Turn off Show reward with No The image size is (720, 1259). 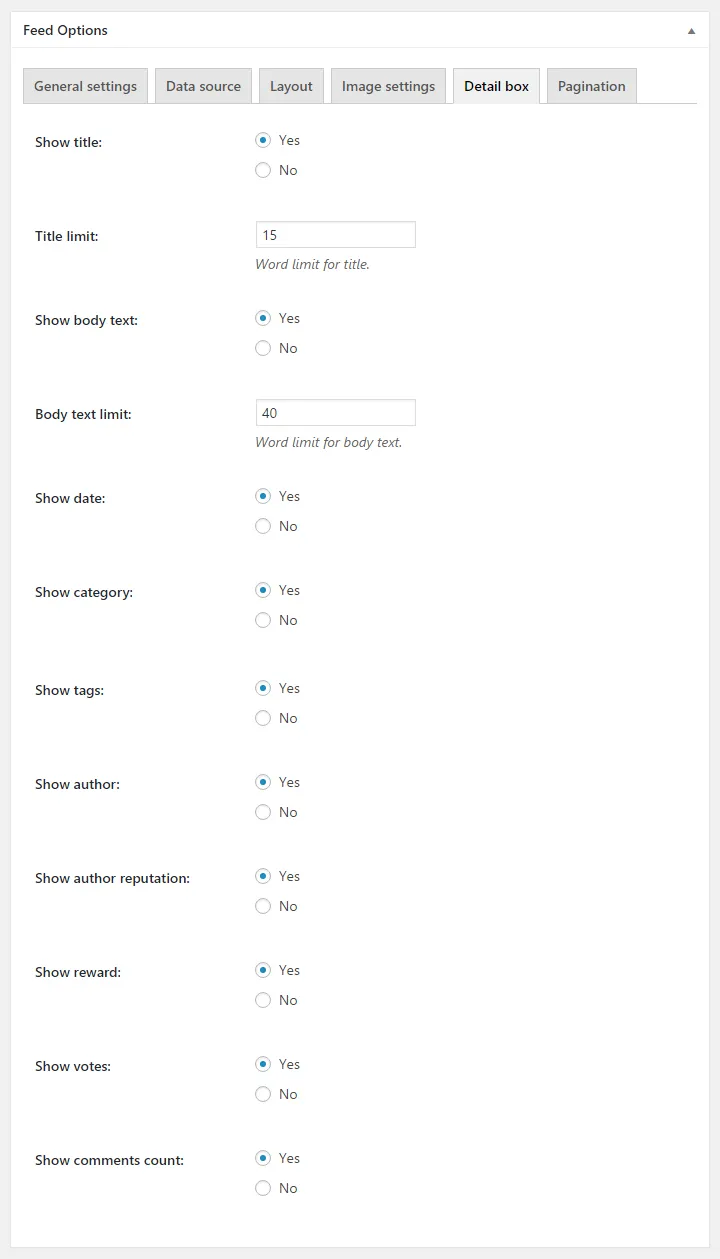(x=263, y=1000)
